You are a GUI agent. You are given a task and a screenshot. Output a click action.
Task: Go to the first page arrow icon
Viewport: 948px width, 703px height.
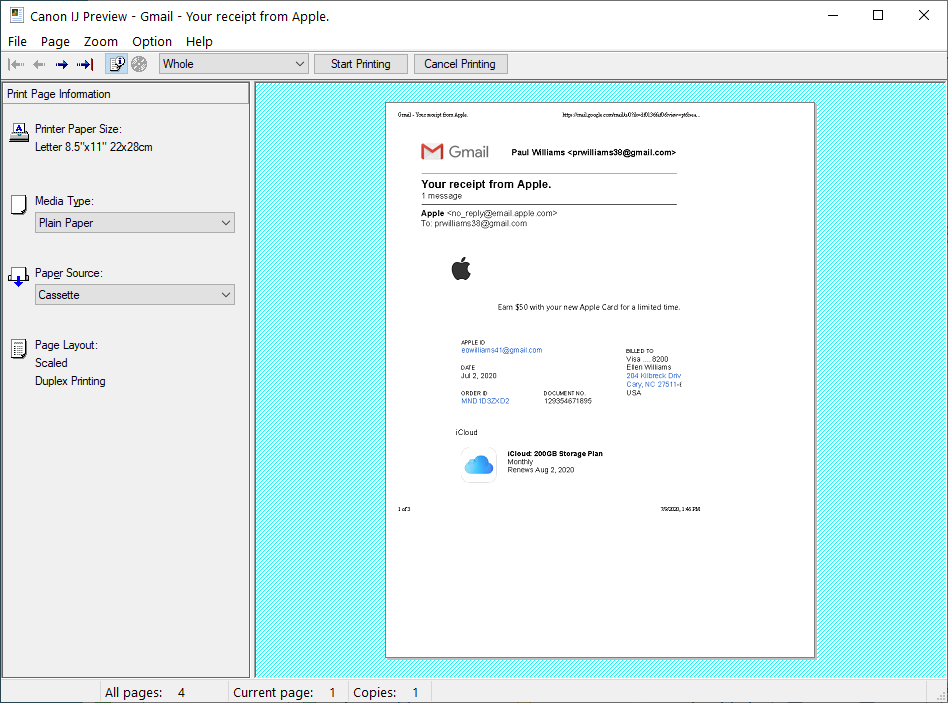click(x=16, y=64)
